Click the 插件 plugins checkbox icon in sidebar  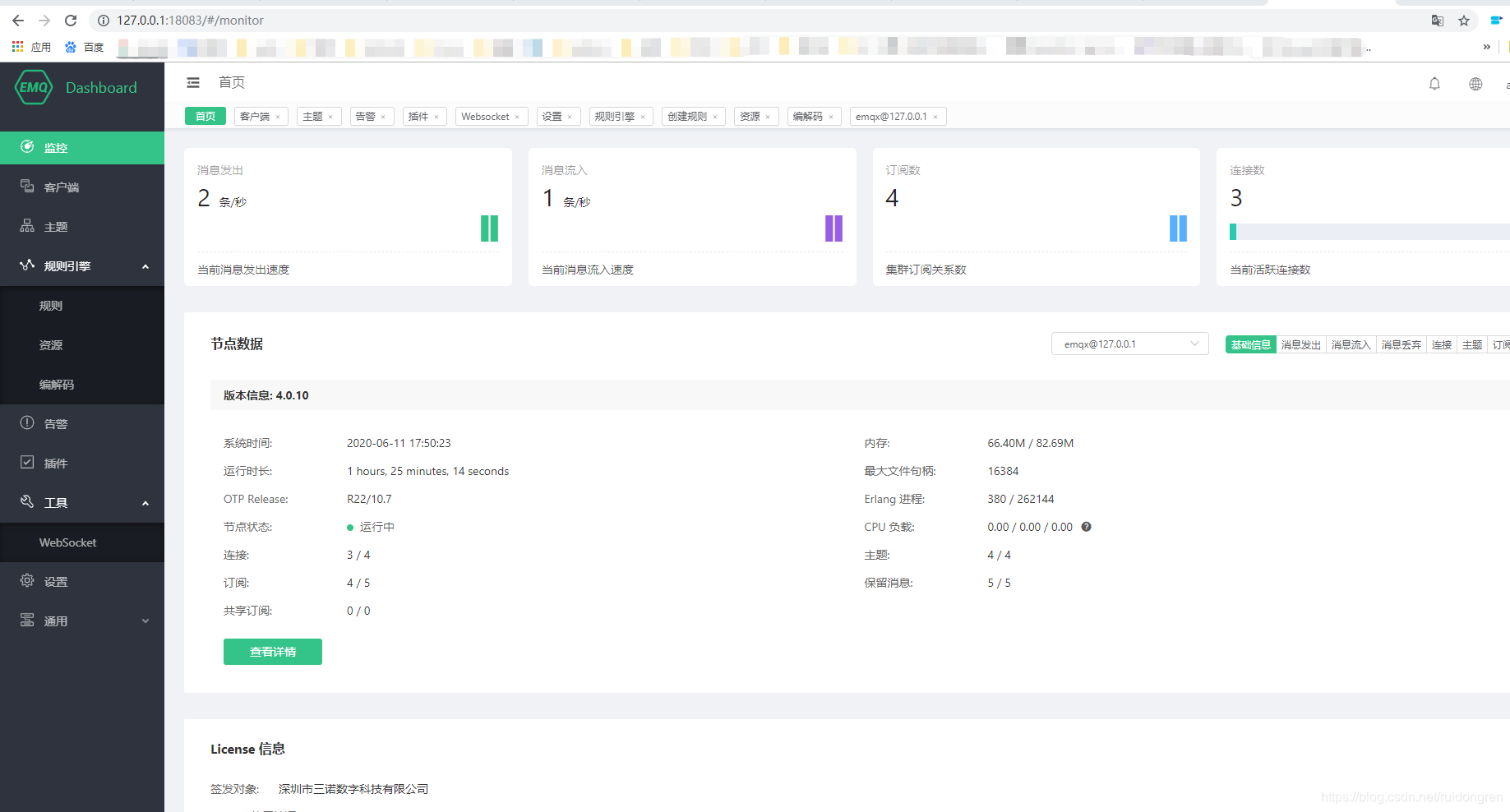point(27,462)
